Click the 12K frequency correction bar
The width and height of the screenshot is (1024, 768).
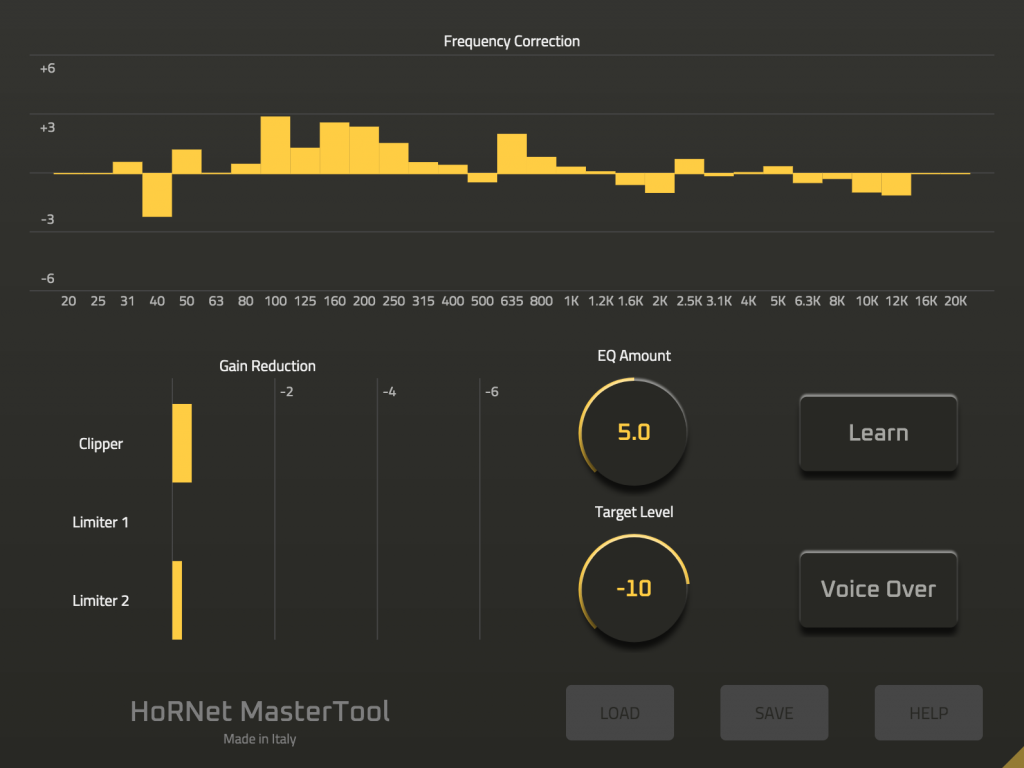(x=896, y=183)
